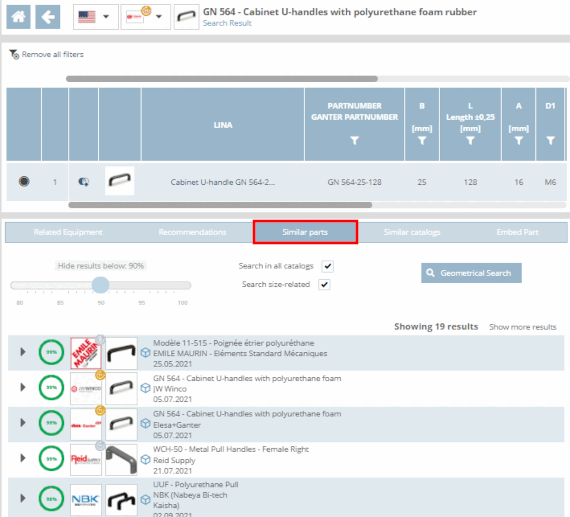Click the LINA column header
Viewport: 570px width, 517px height.
pos(223,125)
